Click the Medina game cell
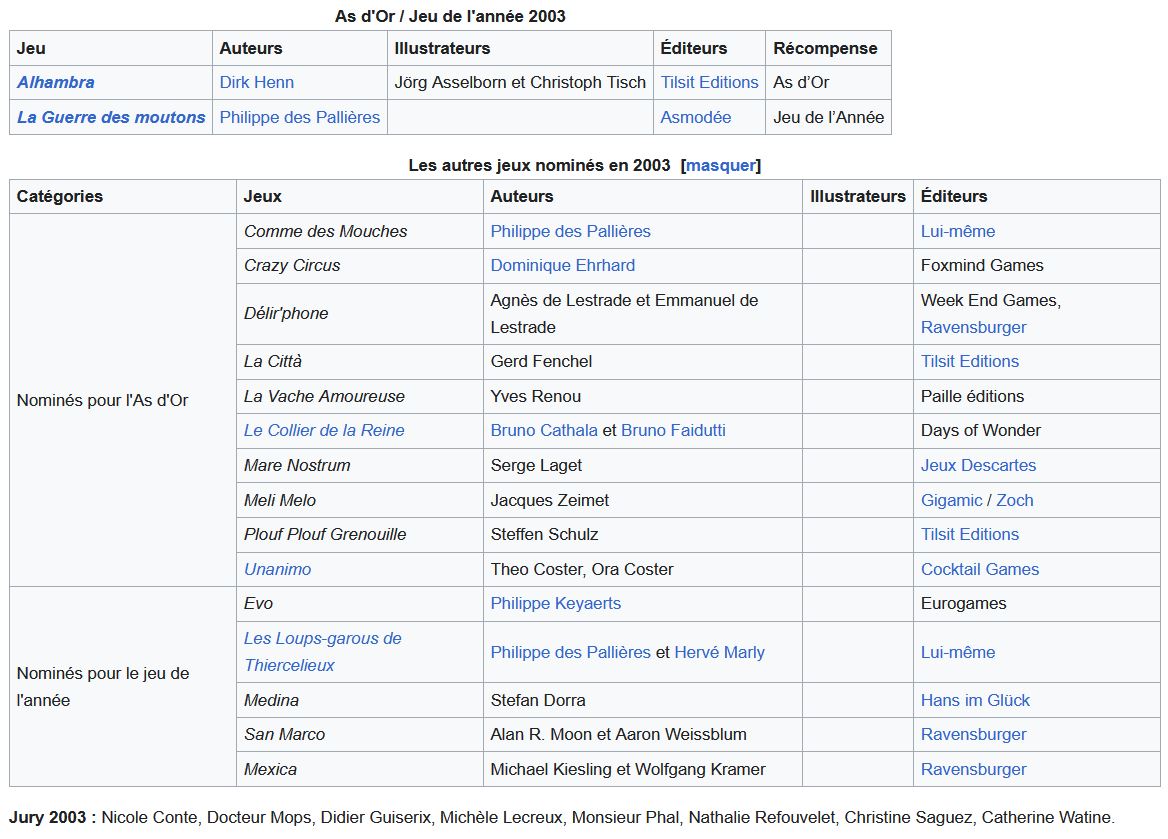Viewport: 1168px width, 839px height. [360, 701]
